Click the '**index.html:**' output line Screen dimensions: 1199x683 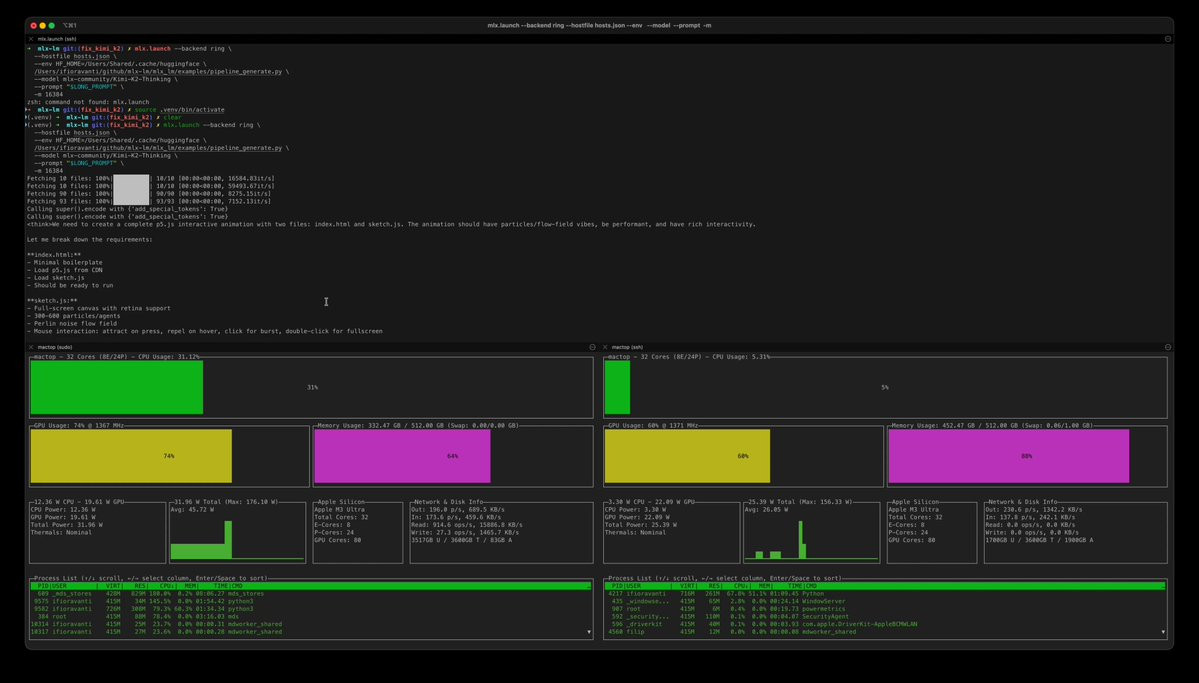[54, 255]
